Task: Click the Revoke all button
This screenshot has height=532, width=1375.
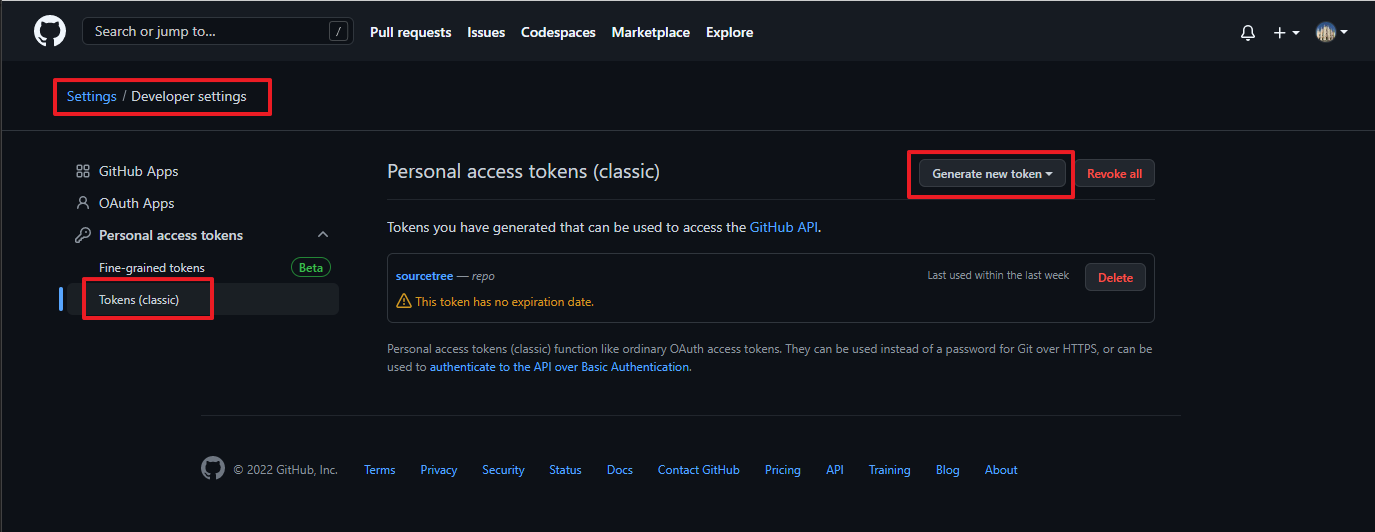Action: pos(1114,173)
